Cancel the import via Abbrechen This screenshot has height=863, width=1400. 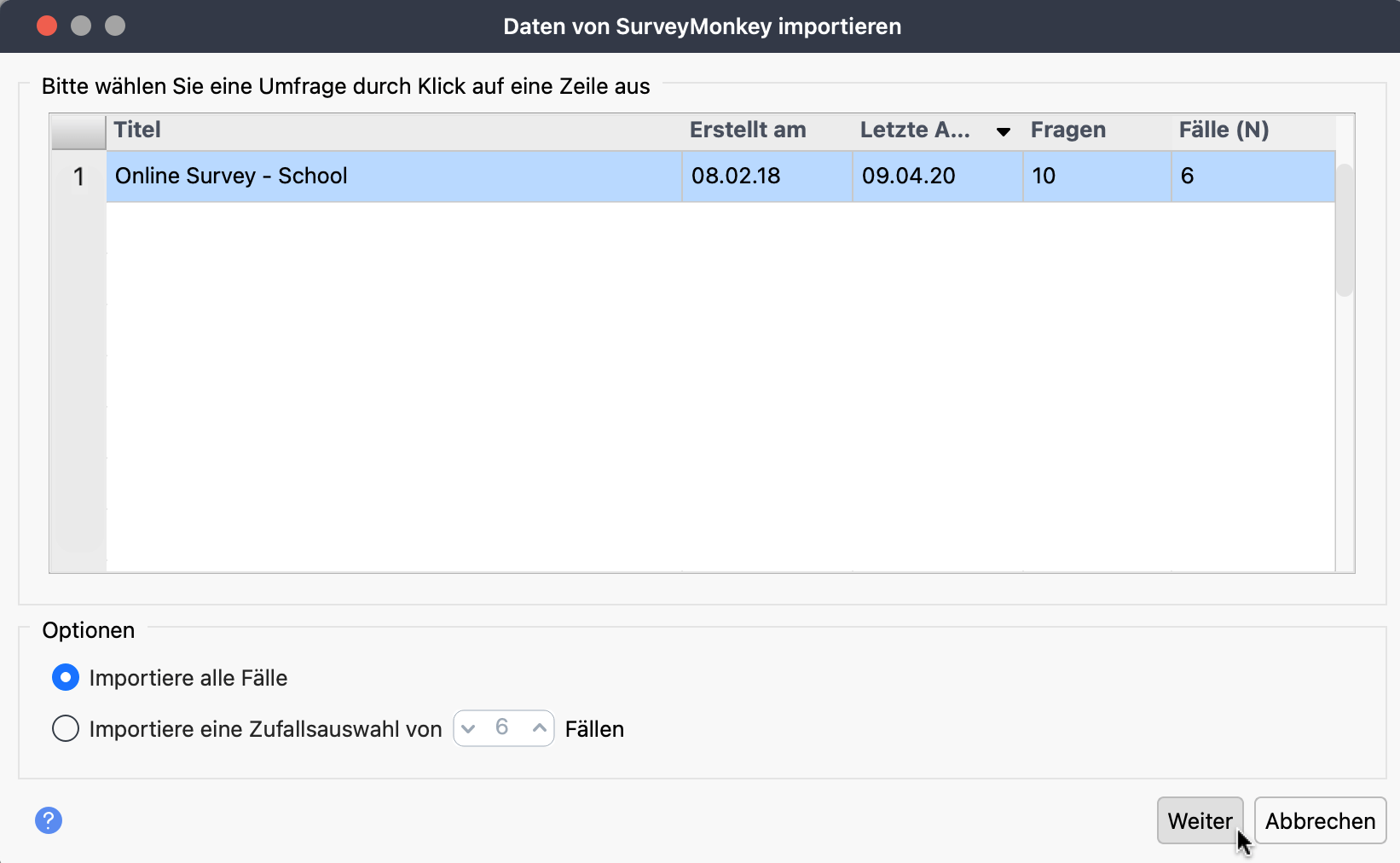[x=1320, y=820]
